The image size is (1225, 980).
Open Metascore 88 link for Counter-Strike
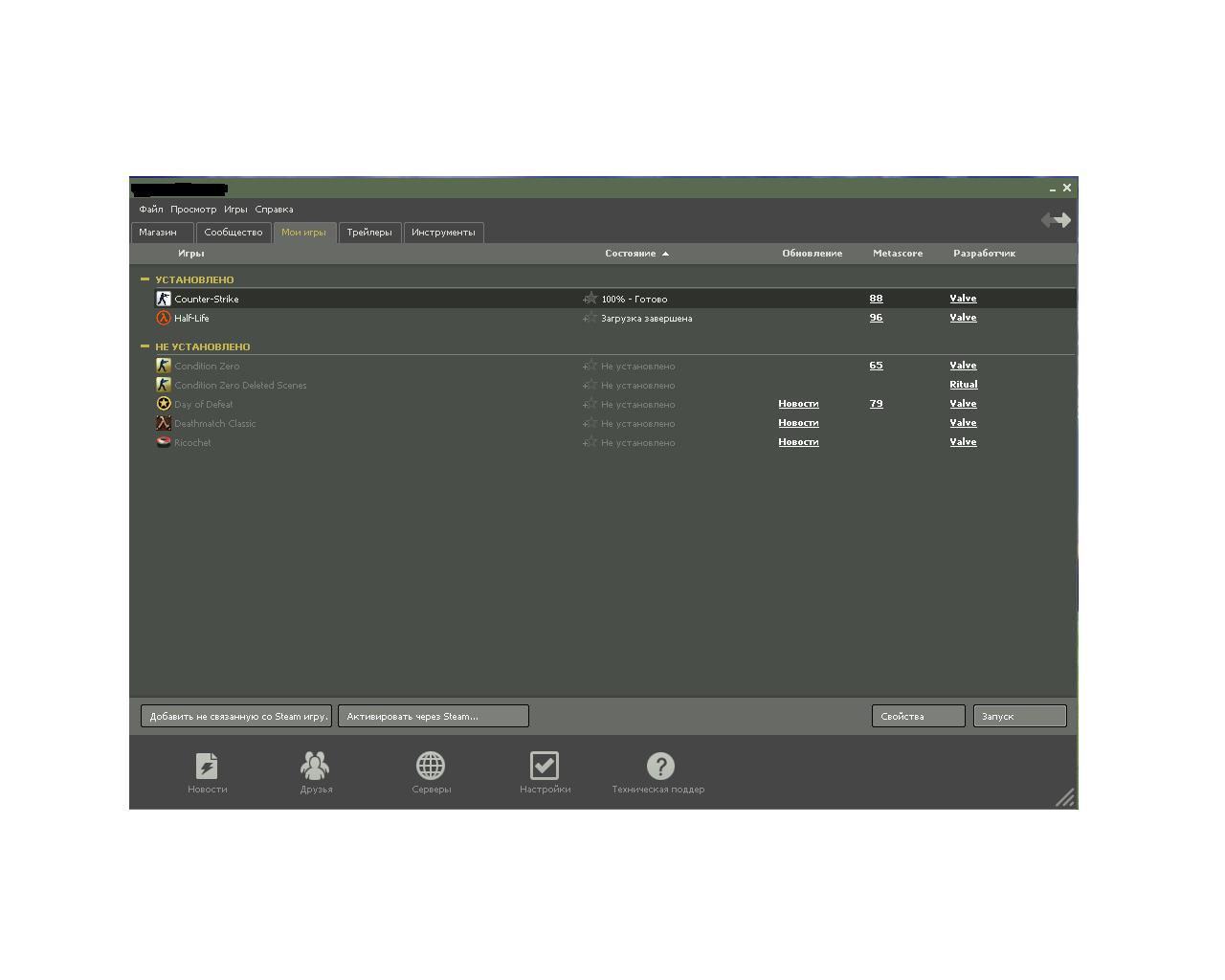(876, 299)
